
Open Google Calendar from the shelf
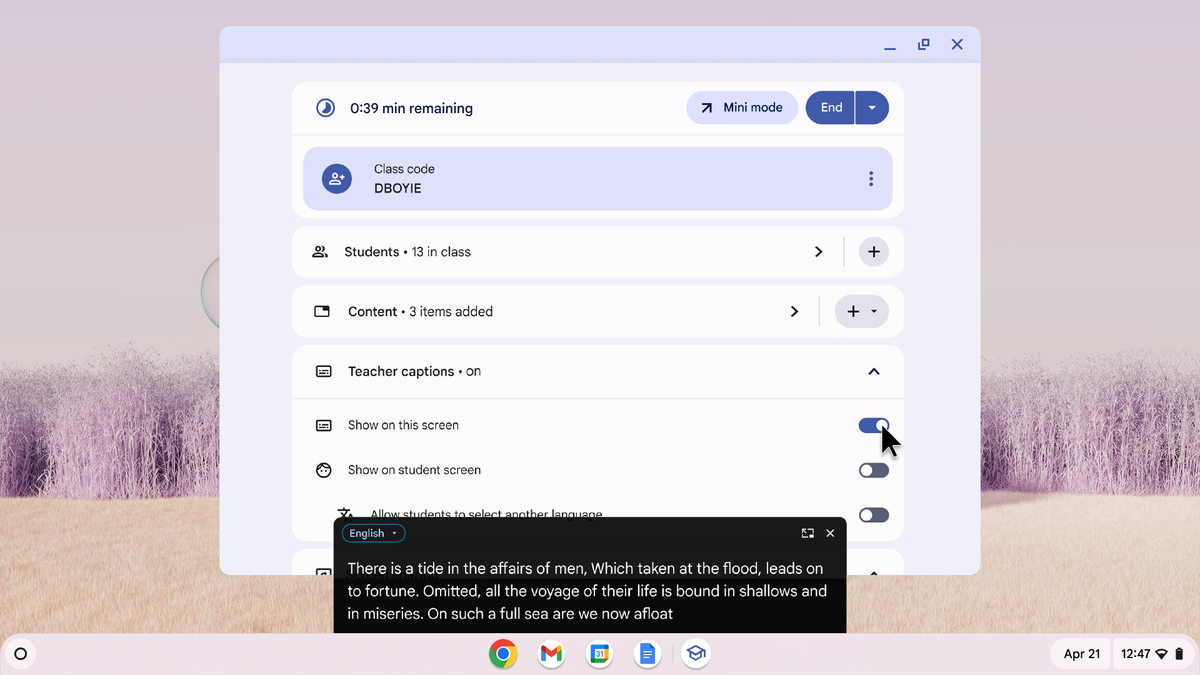coord(599,655)
